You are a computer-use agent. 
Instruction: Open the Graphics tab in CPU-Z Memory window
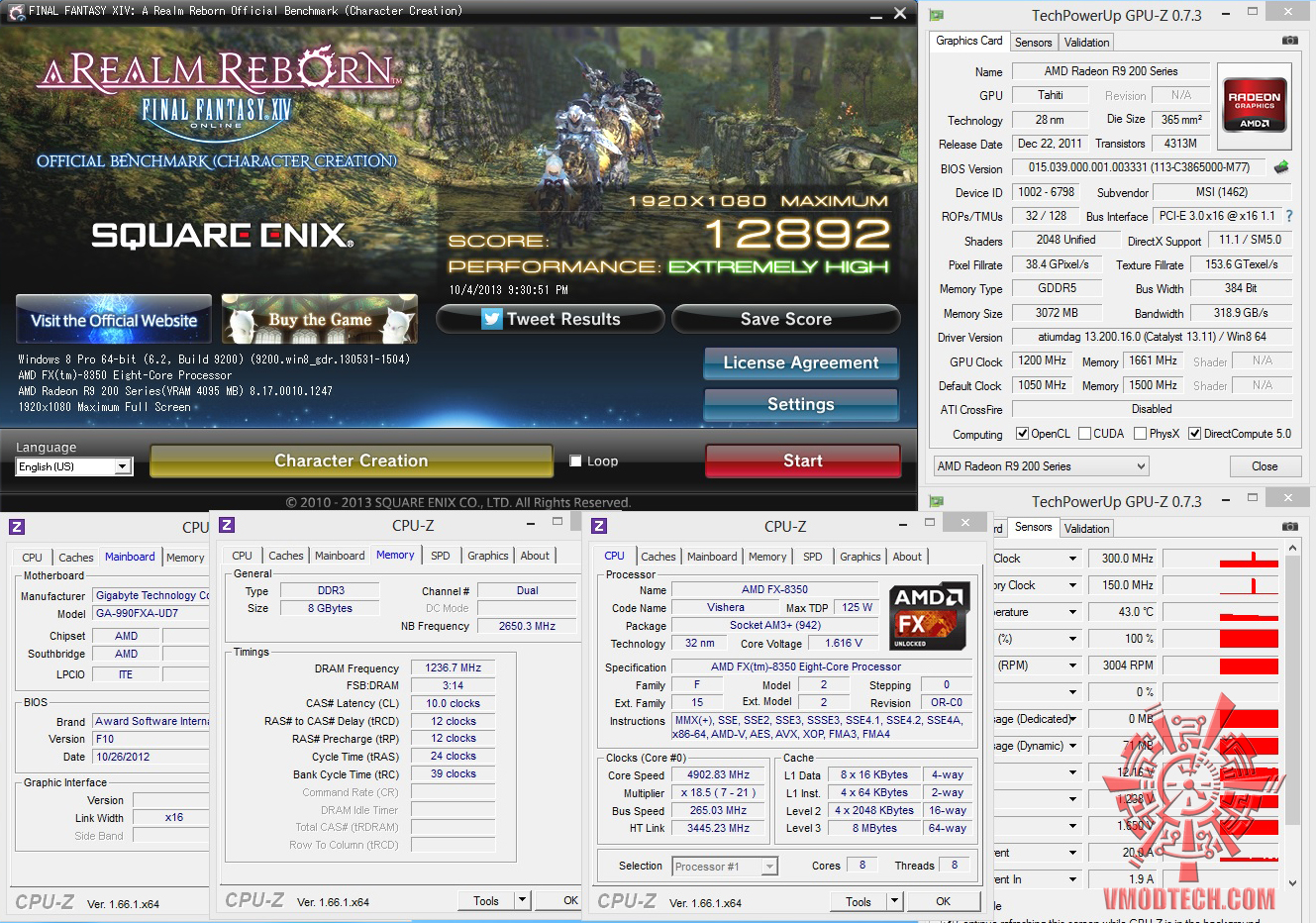[488, 556]
